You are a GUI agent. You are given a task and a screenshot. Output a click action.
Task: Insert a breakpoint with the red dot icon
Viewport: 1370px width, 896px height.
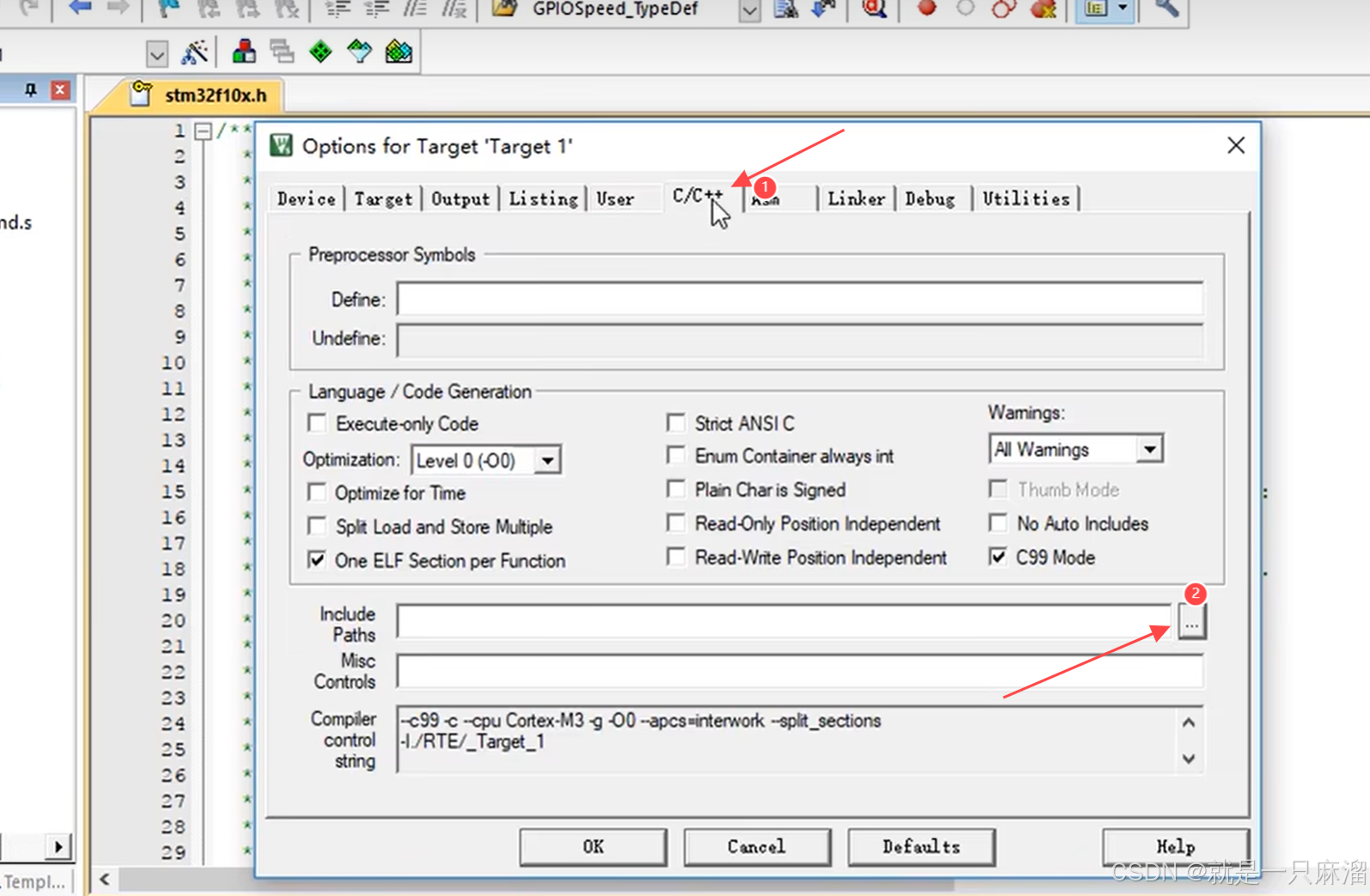(927, 8)
